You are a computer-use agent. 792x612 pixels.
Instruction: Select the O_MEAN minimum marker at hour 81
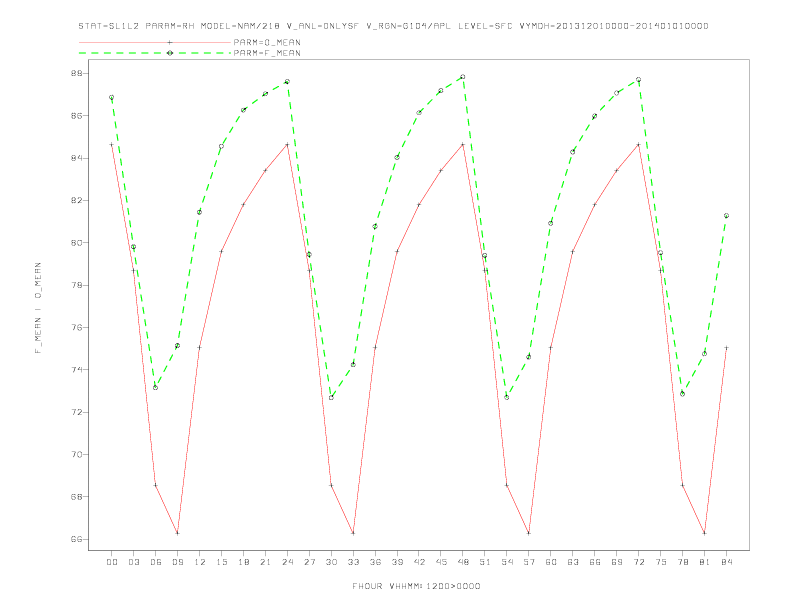[705, 533]
